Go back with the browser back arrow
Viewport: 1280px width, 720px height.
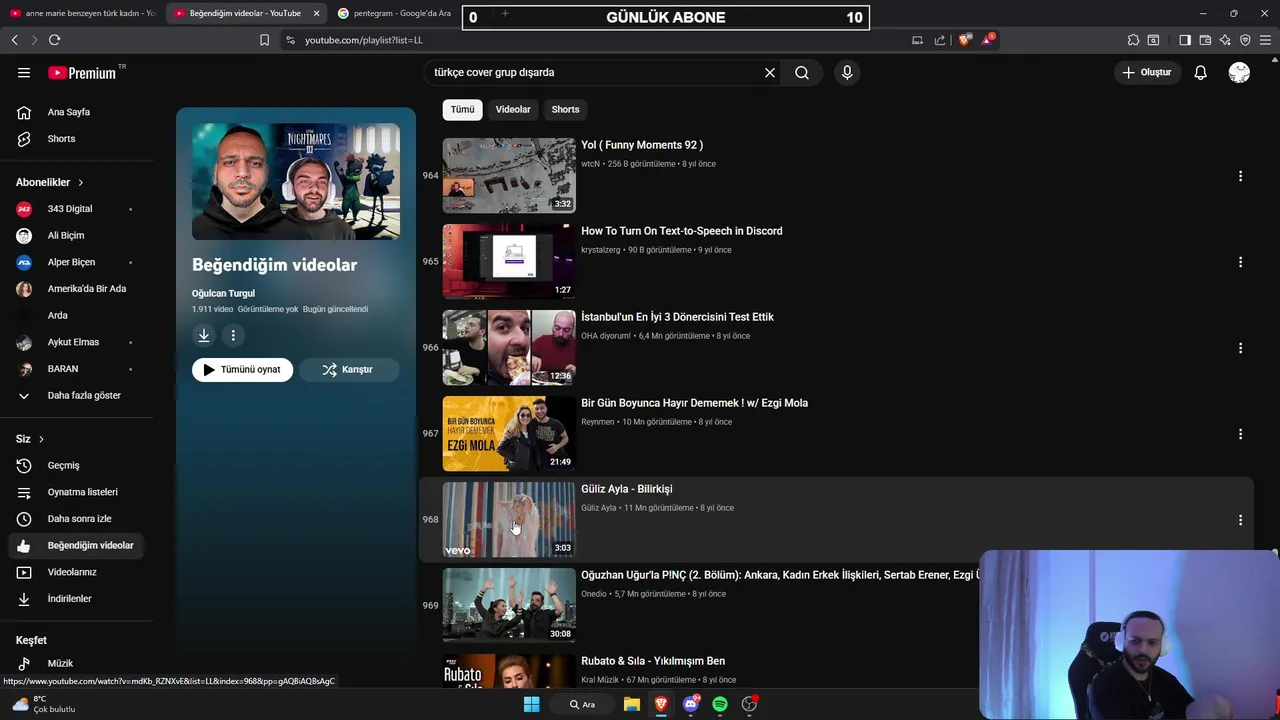[x=14, y=40]
